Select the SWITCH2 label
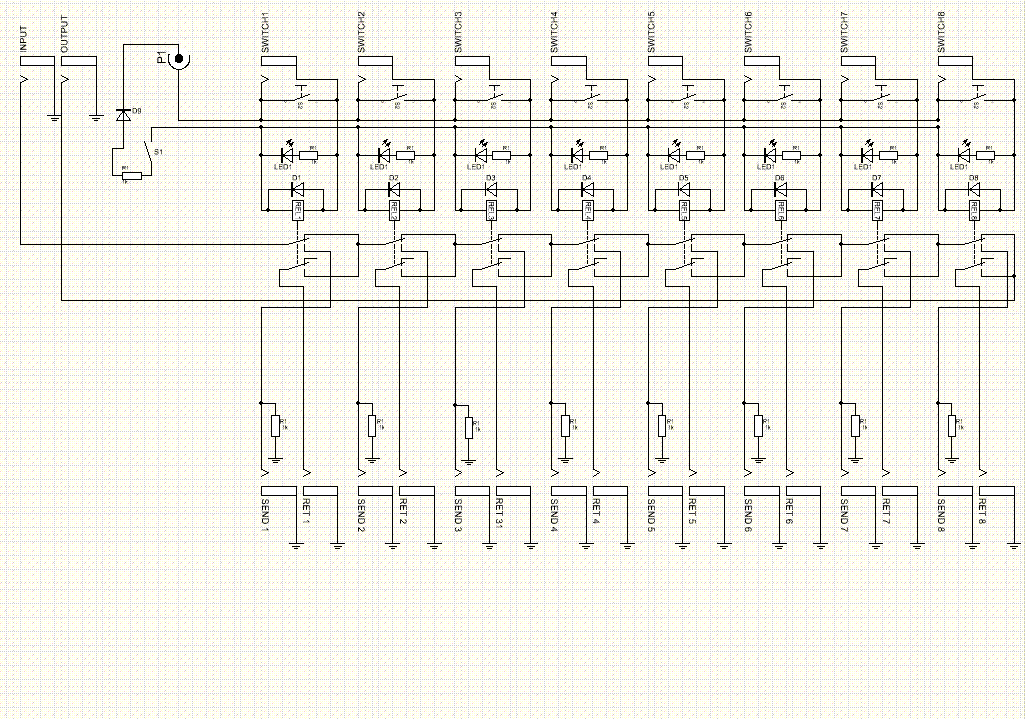 pos(362,33)
